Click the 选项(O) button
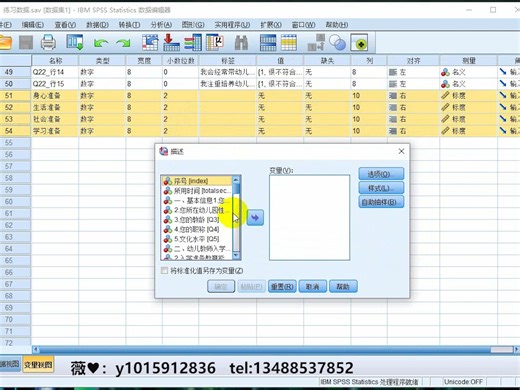Screen dimensions: 520x390 [x=381, y=174]
